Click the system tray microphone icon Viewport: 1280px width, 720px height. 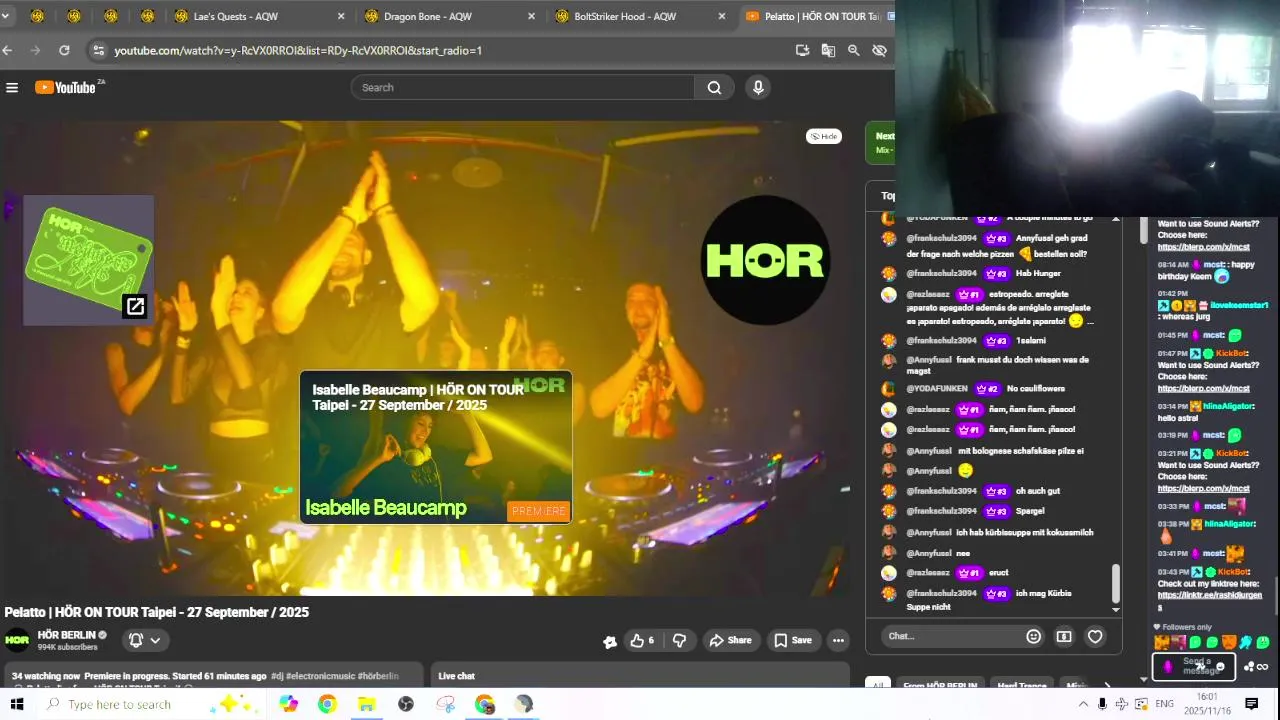(x=1102, y=704)
